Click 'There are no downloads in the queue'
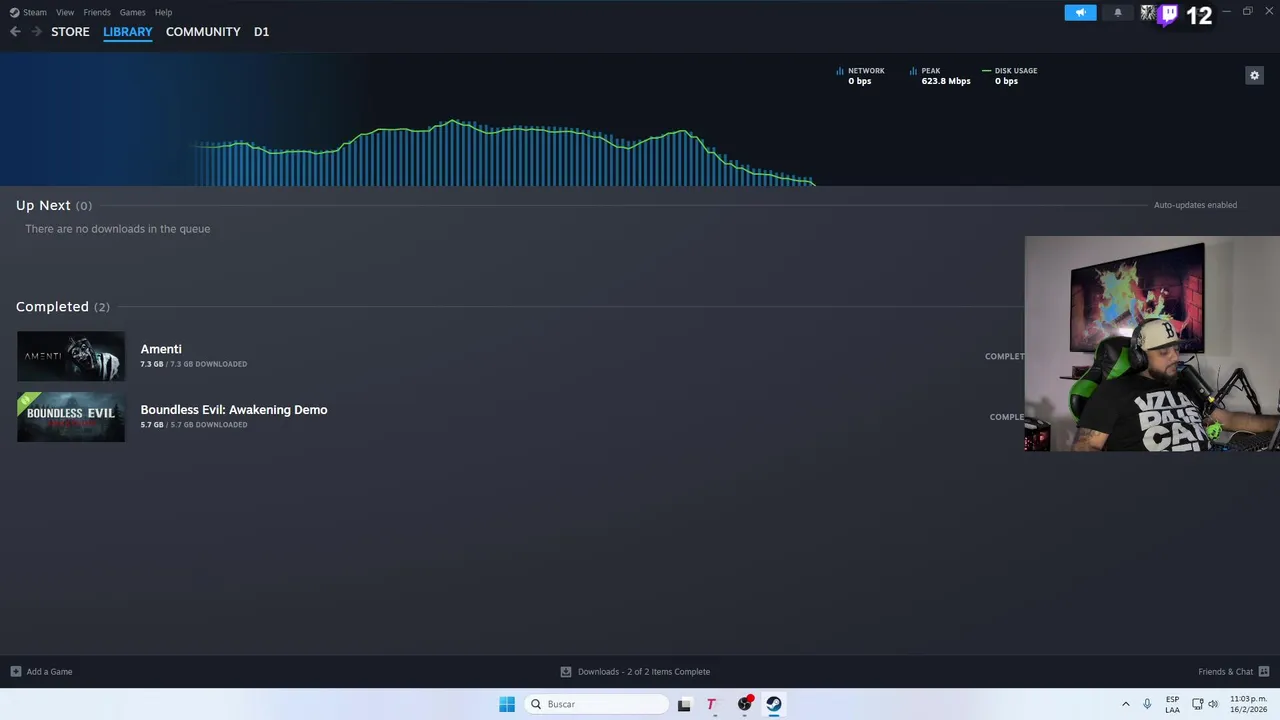 click(118, 229)
